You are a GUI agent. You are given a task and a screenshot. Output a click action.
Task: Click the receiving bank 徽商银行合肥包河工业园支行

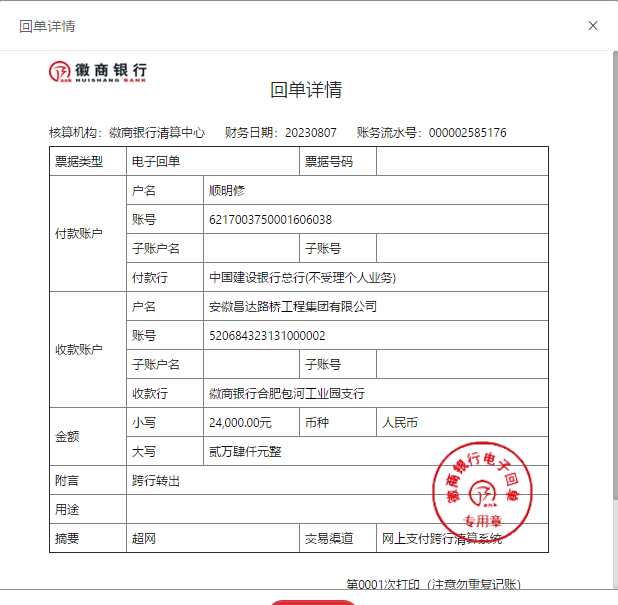point(287,393)
